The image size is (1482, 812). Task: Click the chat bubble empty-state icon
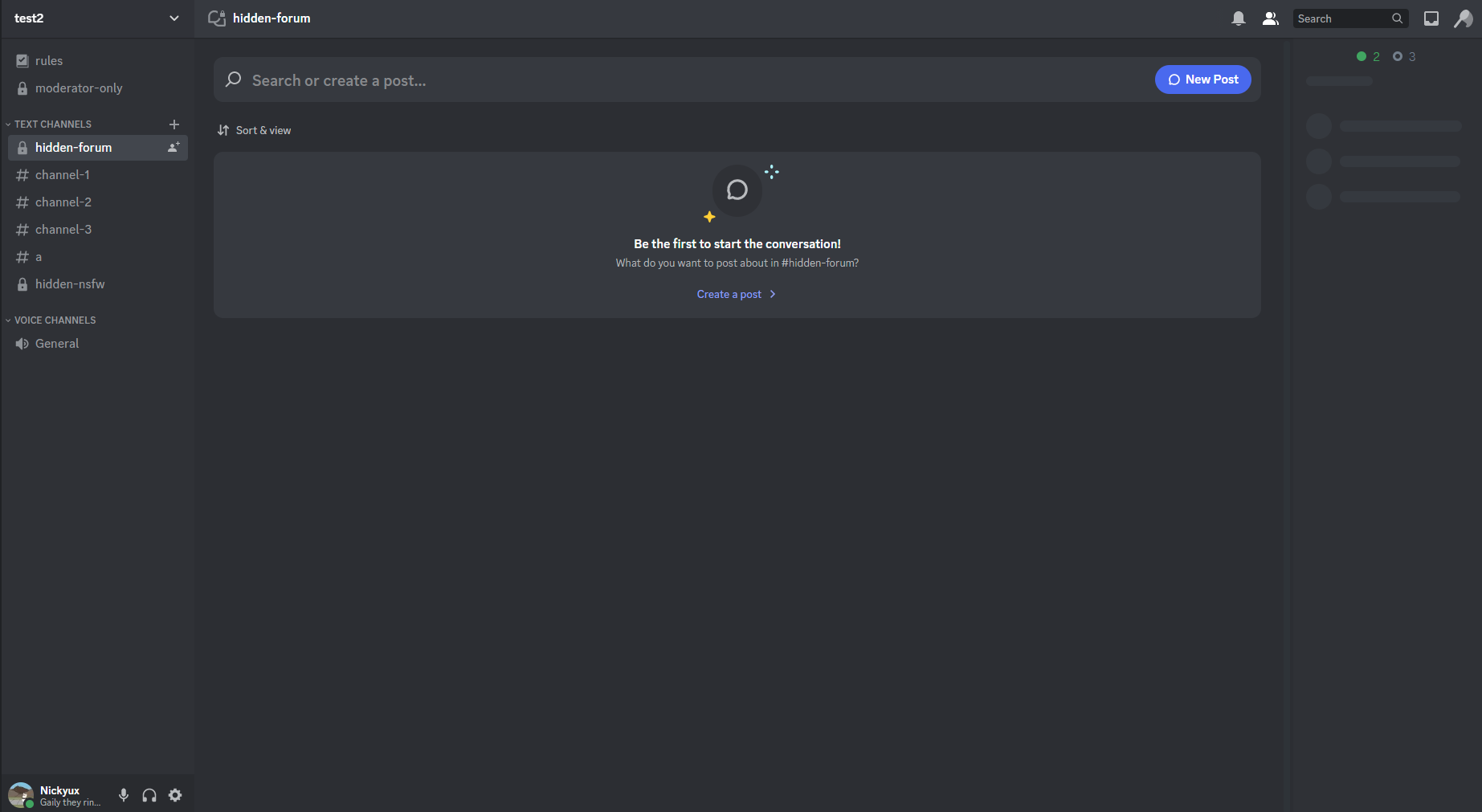737,190
